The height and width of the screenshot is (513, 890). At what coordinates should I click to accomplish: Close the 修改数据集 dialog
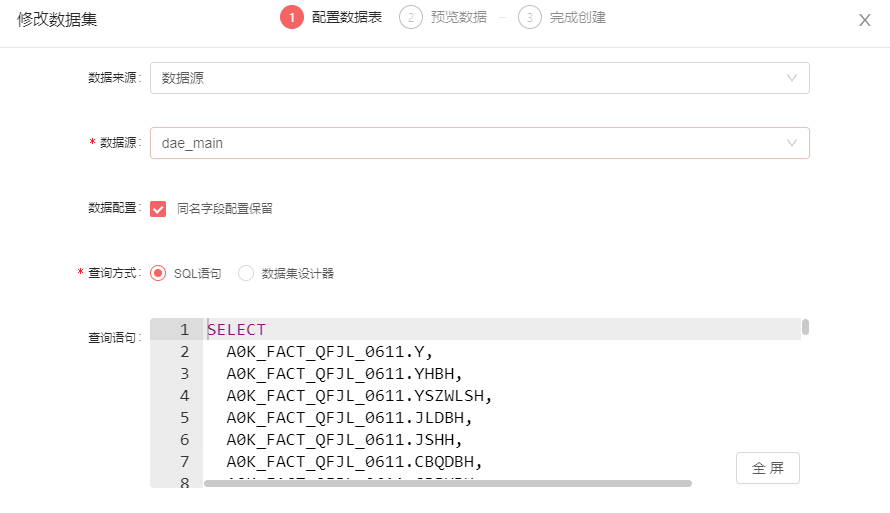tap(865, 20)
